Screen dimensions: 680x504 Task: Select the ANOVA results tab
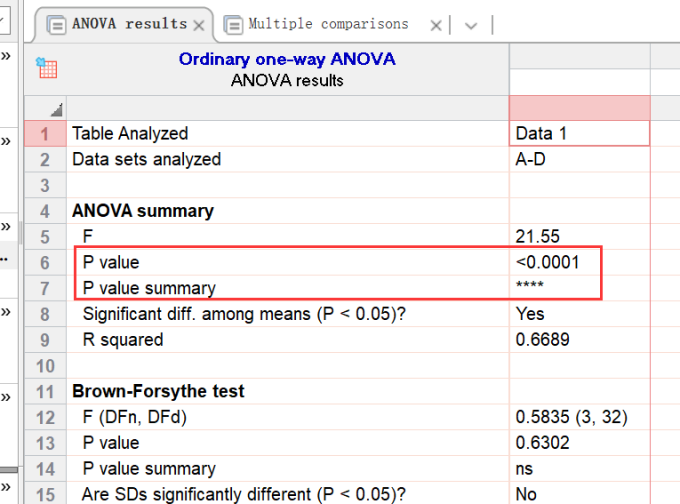pyautogui.click(x=129, y=24)
